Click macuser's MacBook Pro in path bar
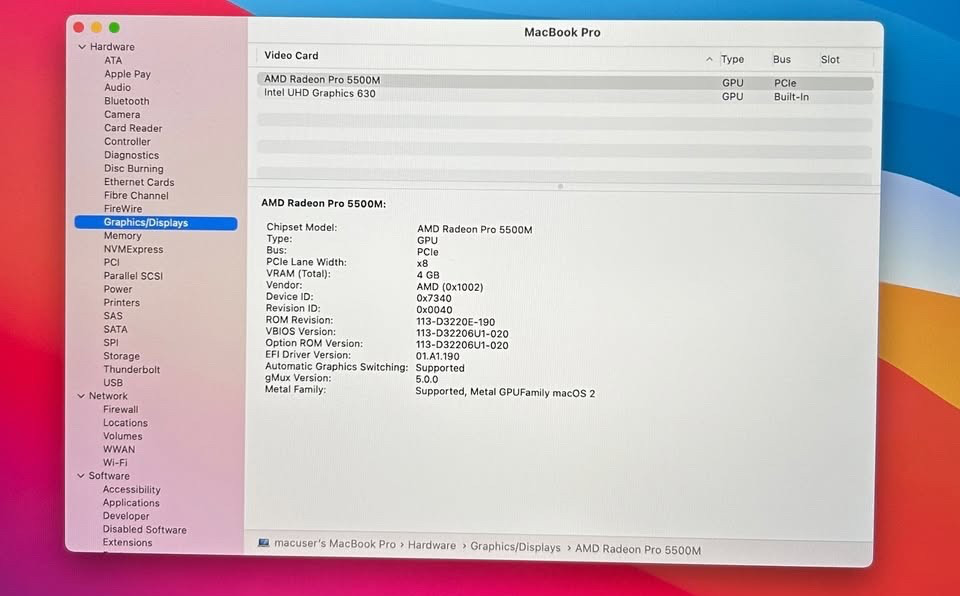 click(335, 544)
